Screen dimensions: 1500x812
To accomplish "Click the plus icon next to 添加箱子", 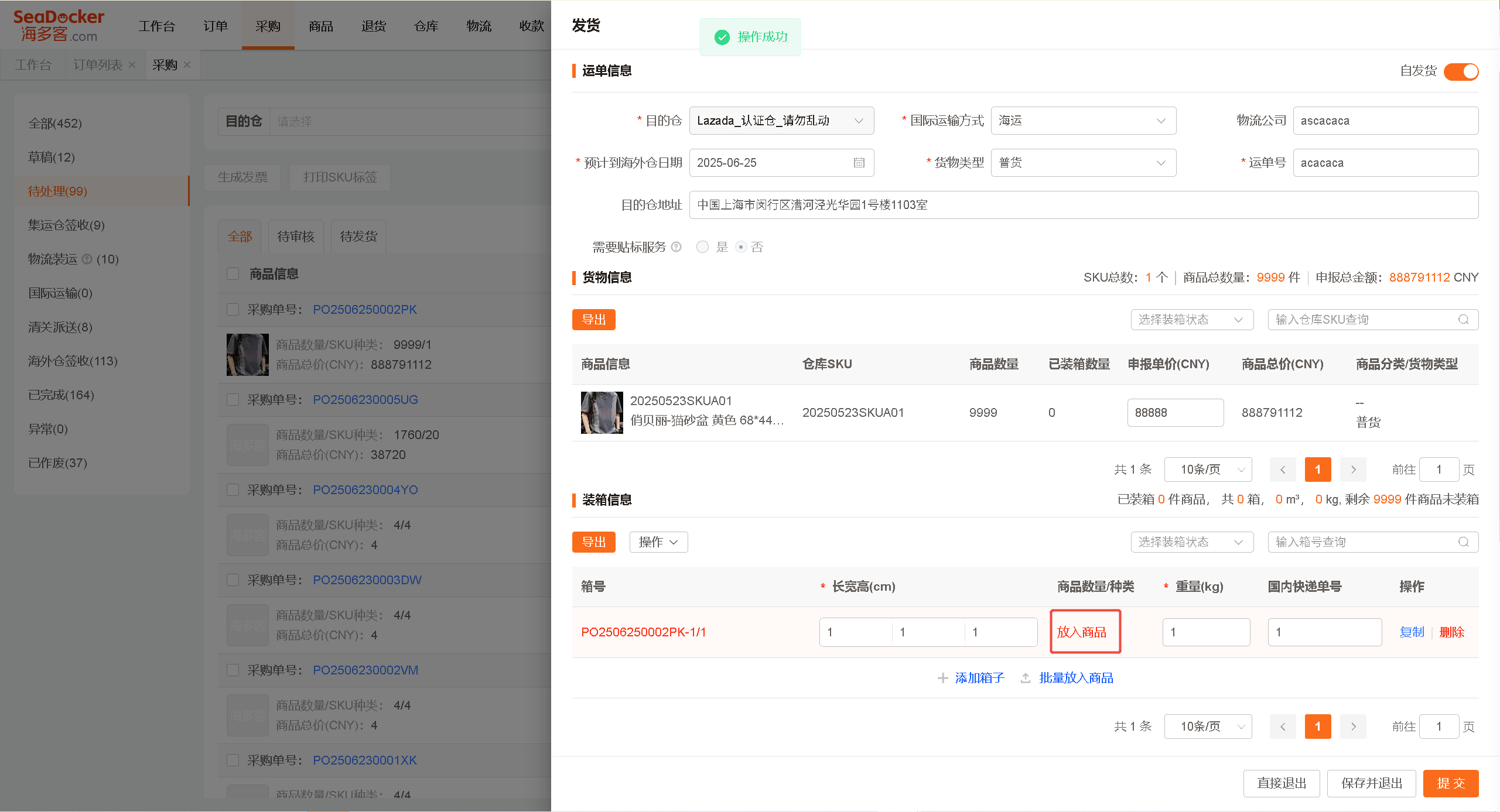I will pos(942,678).
